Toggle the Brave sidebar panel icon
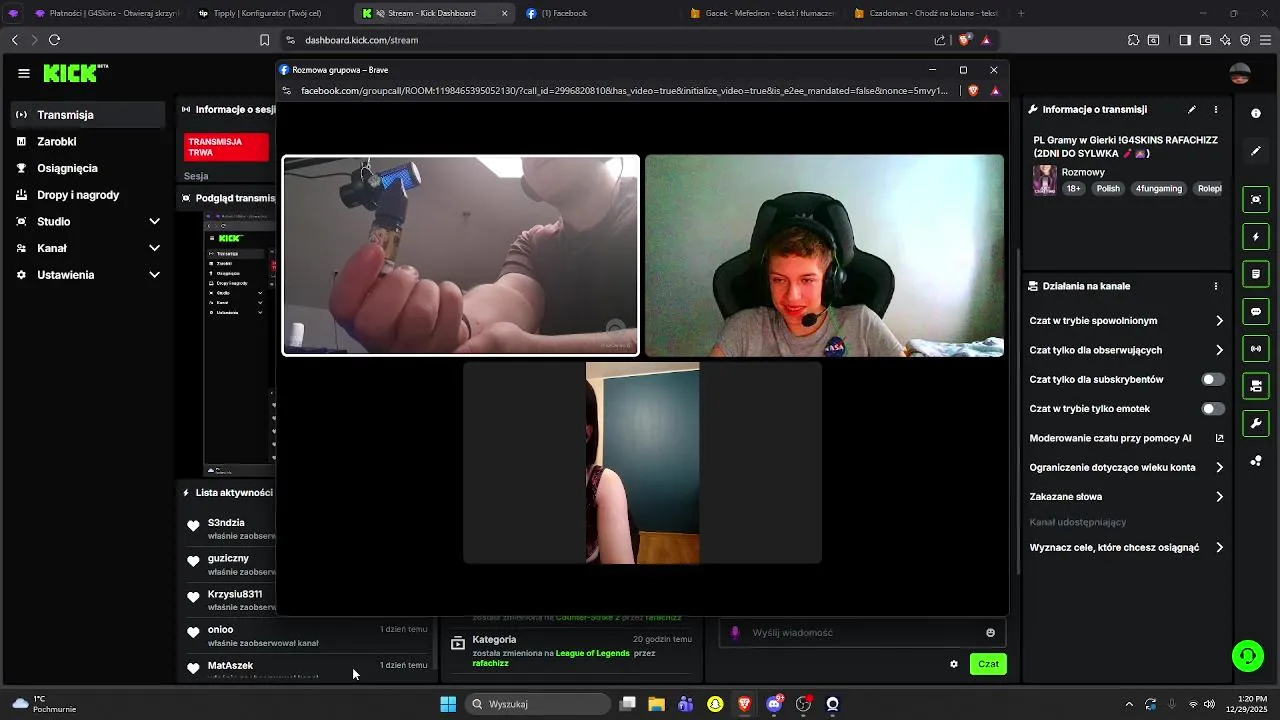This screenshot has width=1280, height=720. coord(1185,40)
